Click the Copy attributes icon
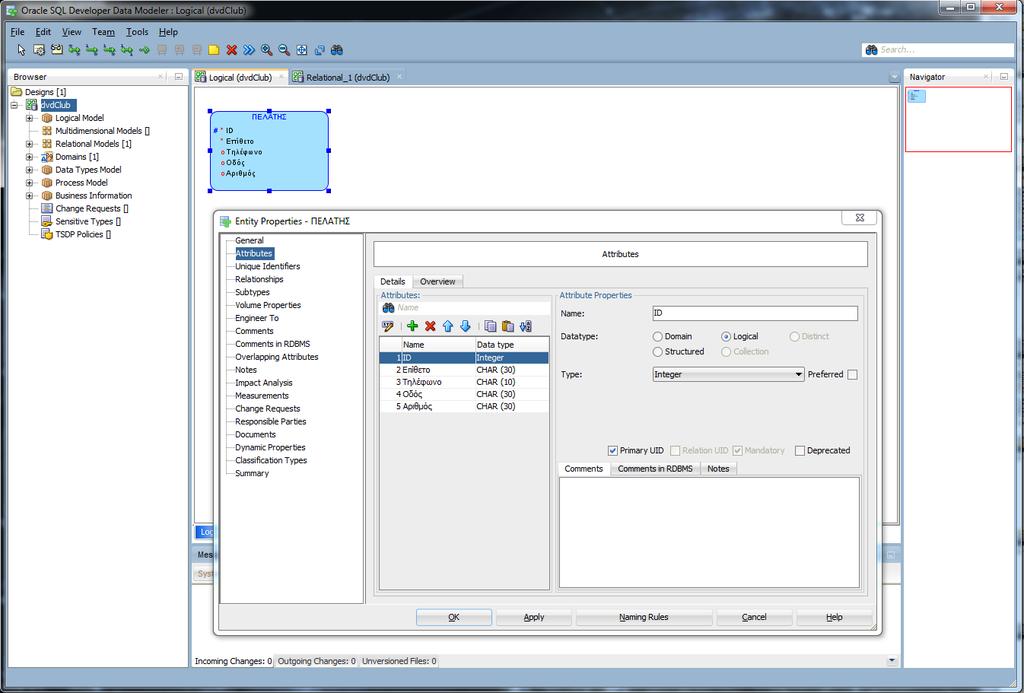Viewport: 1024px width, 693px height. 490,326
